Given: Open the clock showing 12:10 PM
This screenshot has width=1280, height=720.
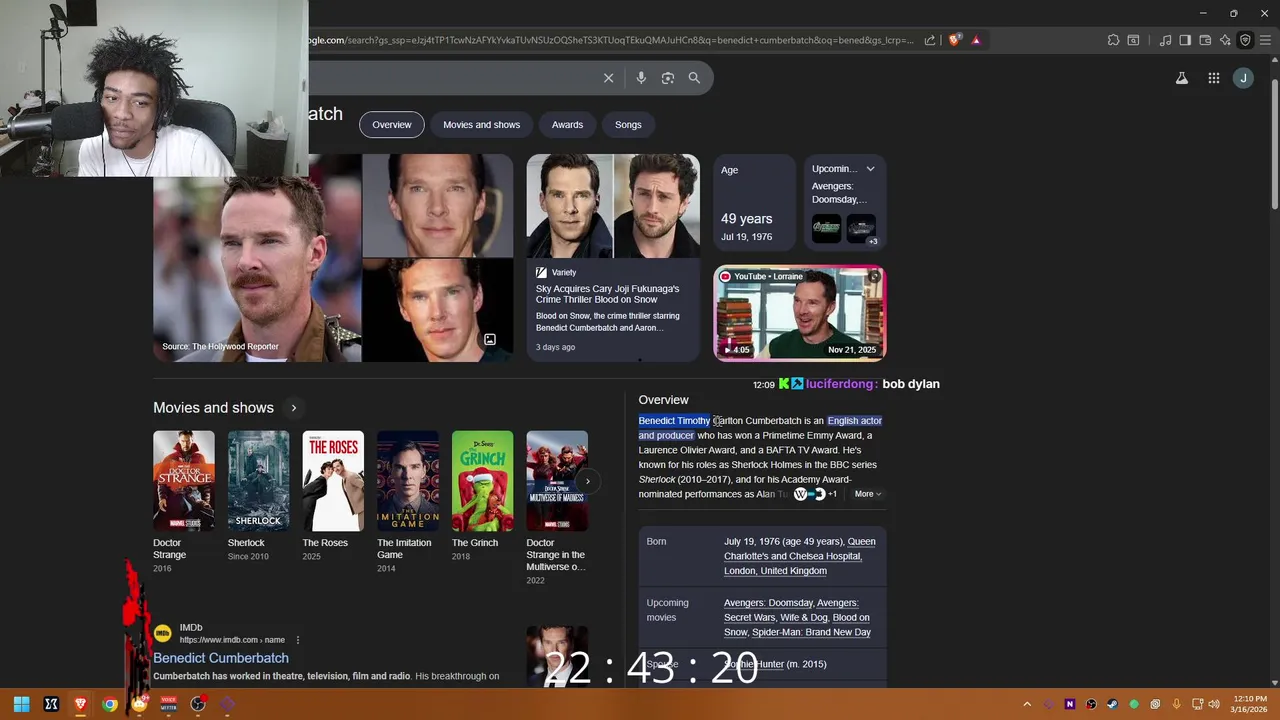Looking at the screenshot, I should coord(1250,704).
